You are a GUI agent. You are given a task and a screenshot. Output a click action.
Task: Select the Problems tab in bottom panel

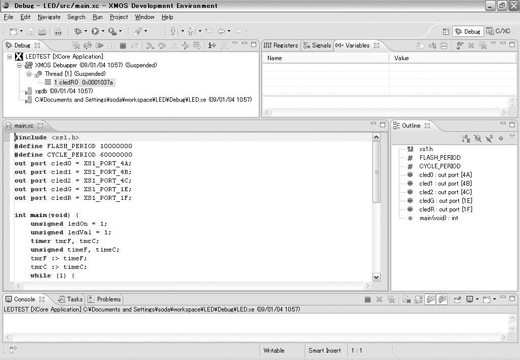(x=105, y=299)
